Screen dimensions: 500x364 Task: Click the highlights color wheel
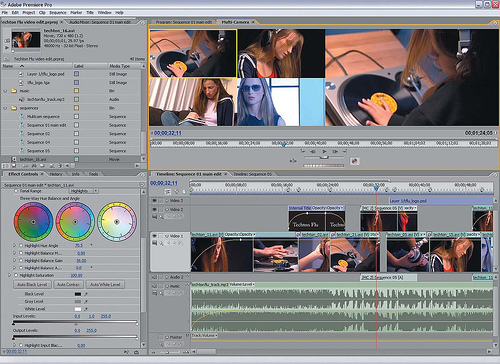pyautogui.click(x=117, y=222)
